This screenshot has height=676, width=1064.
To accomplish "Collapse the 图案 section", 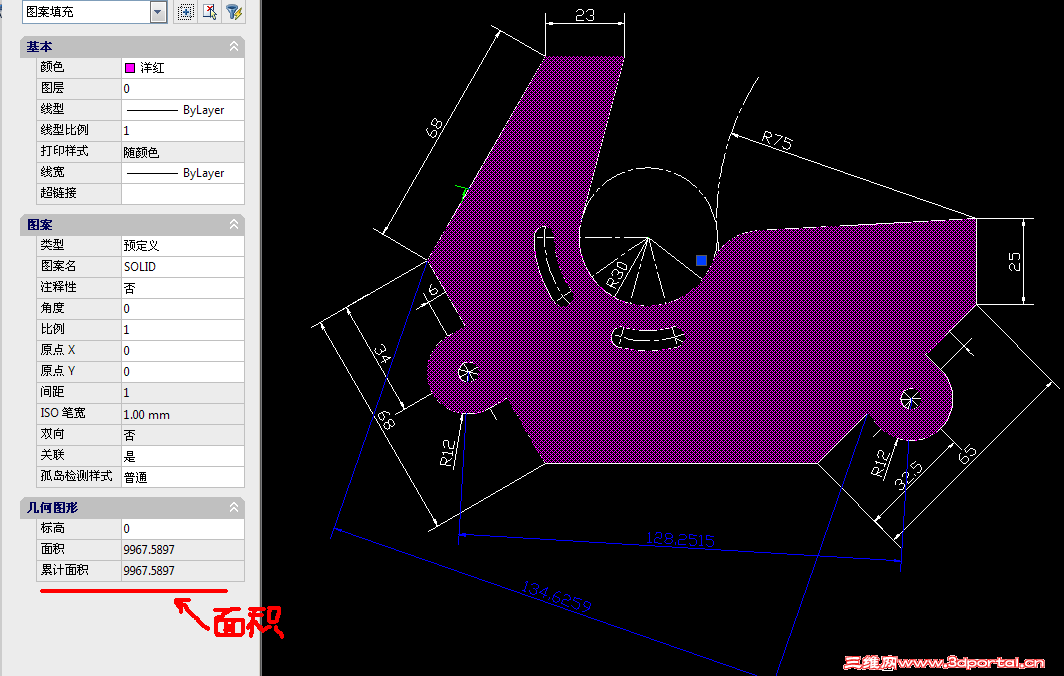I will tap(233, 224).
